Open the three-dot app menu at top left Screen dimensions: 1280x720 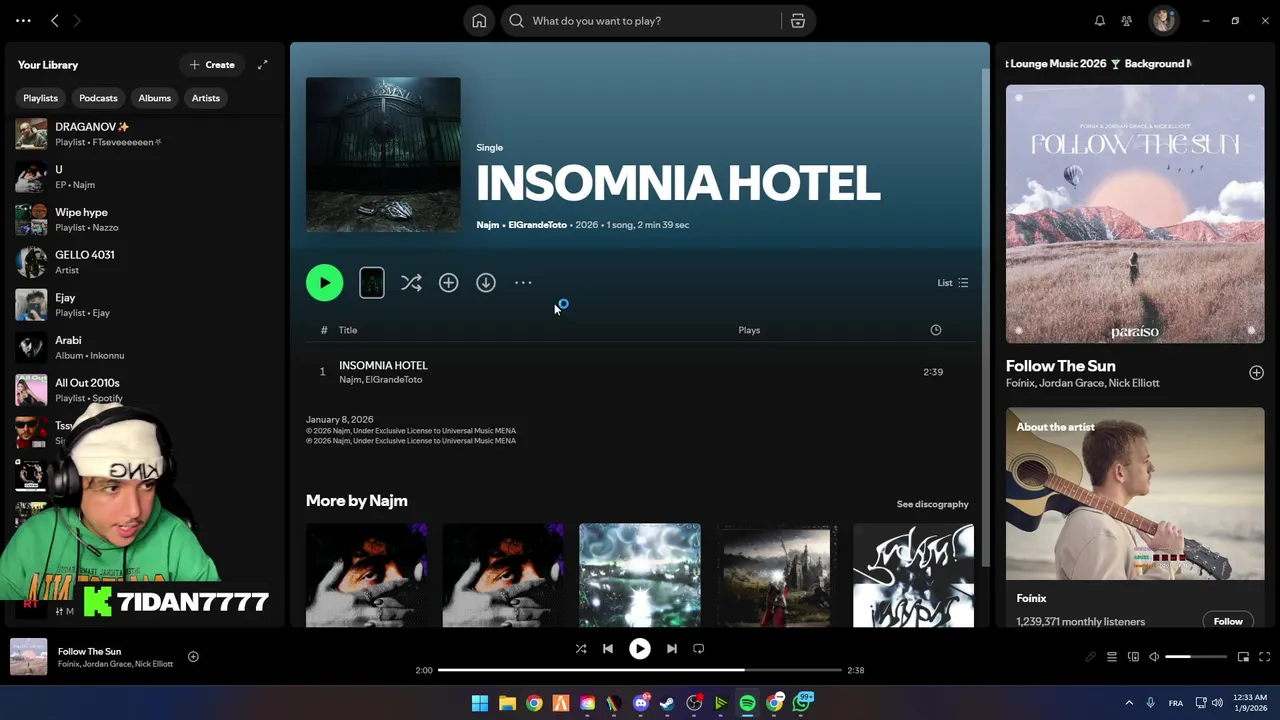24,21
